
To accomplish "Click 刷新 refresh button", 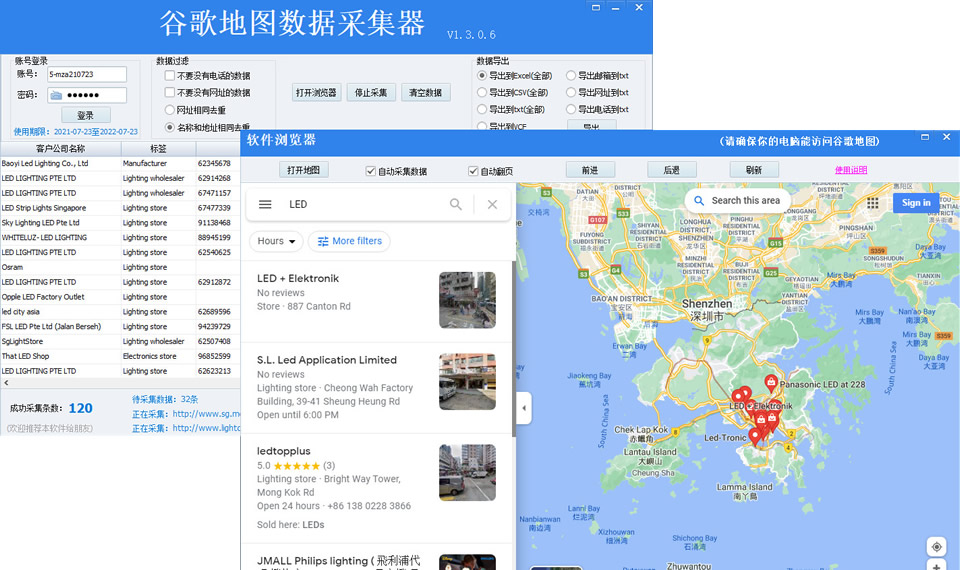I will 754,170.
